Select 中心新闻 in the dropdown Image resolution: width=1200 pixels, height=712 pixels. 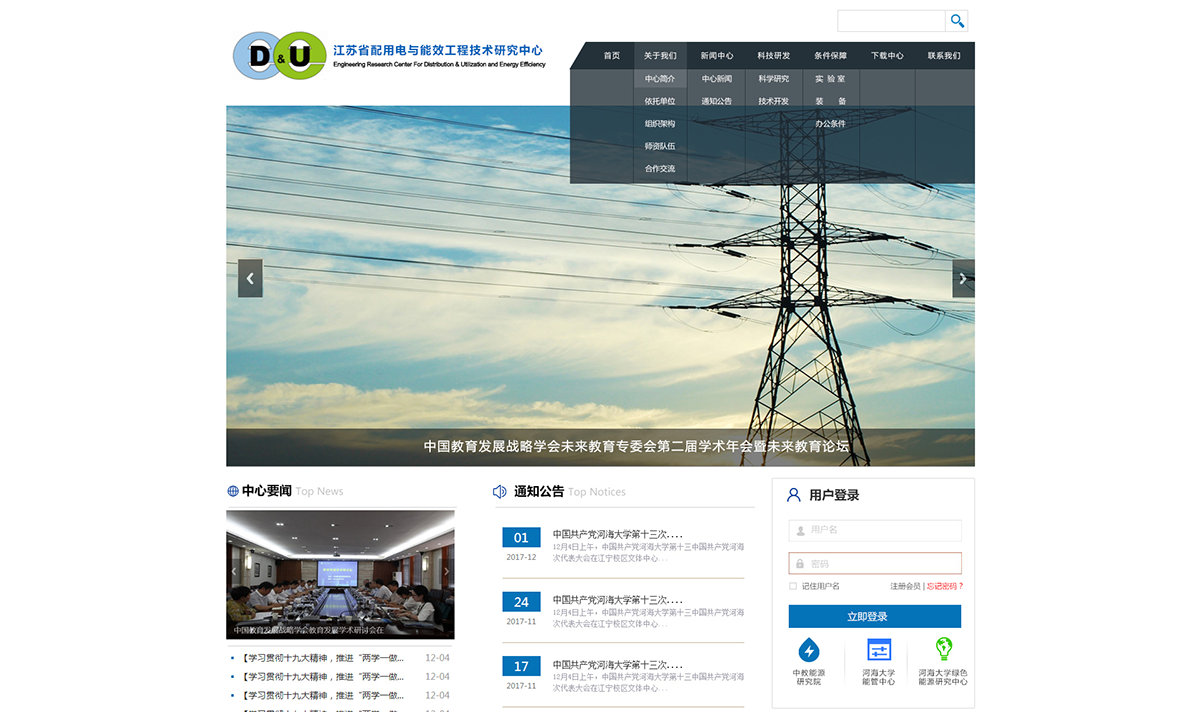coord(717,79)
